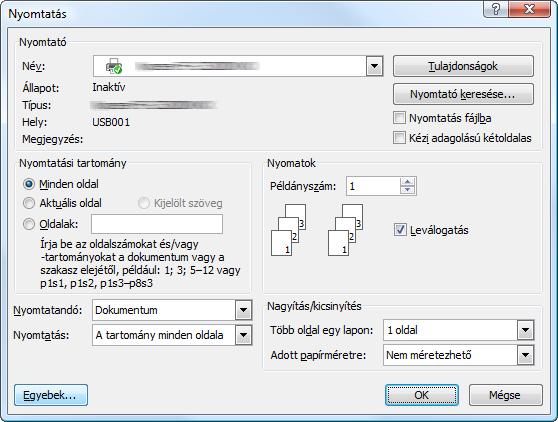
Task: Click the Tulajdonságok button
Action: coord(463,66)
